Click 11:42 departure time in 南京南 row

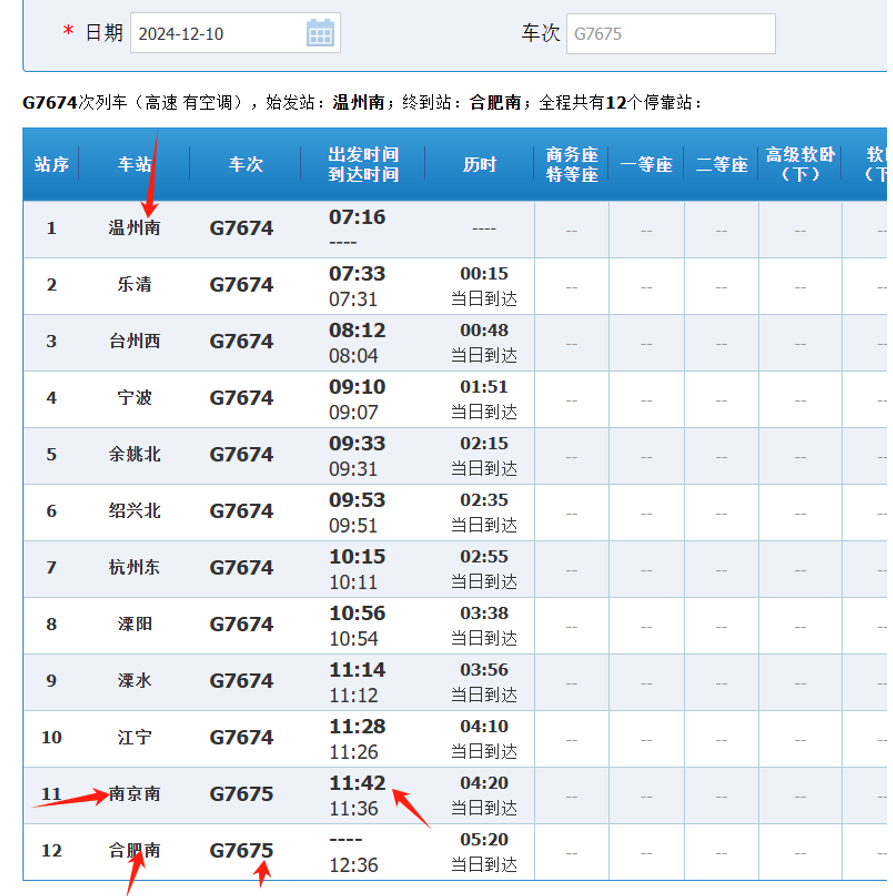tap(357, 783)
